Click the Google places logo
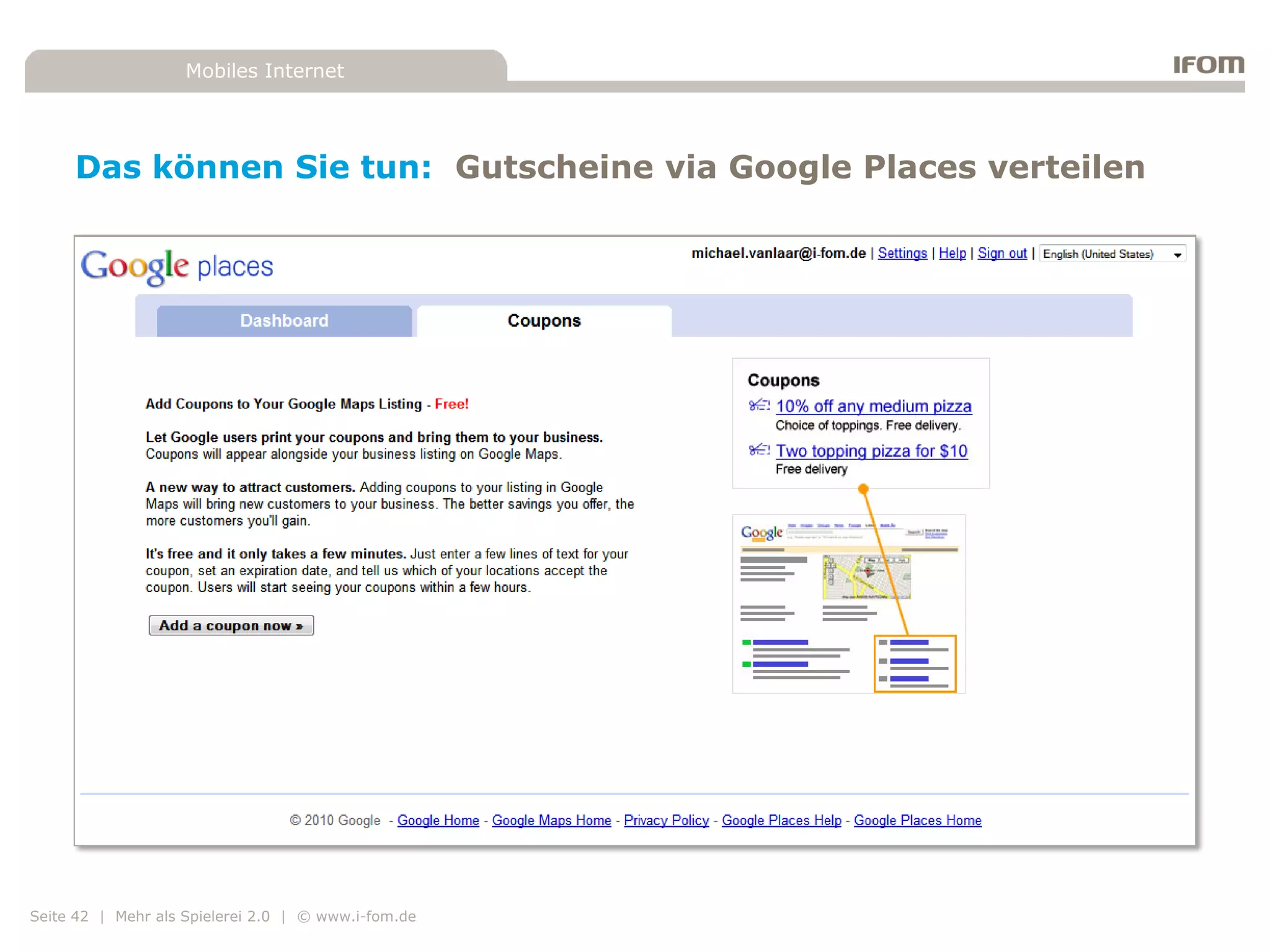The width and height of the screenshot is (1270, 952). point(177,267)
